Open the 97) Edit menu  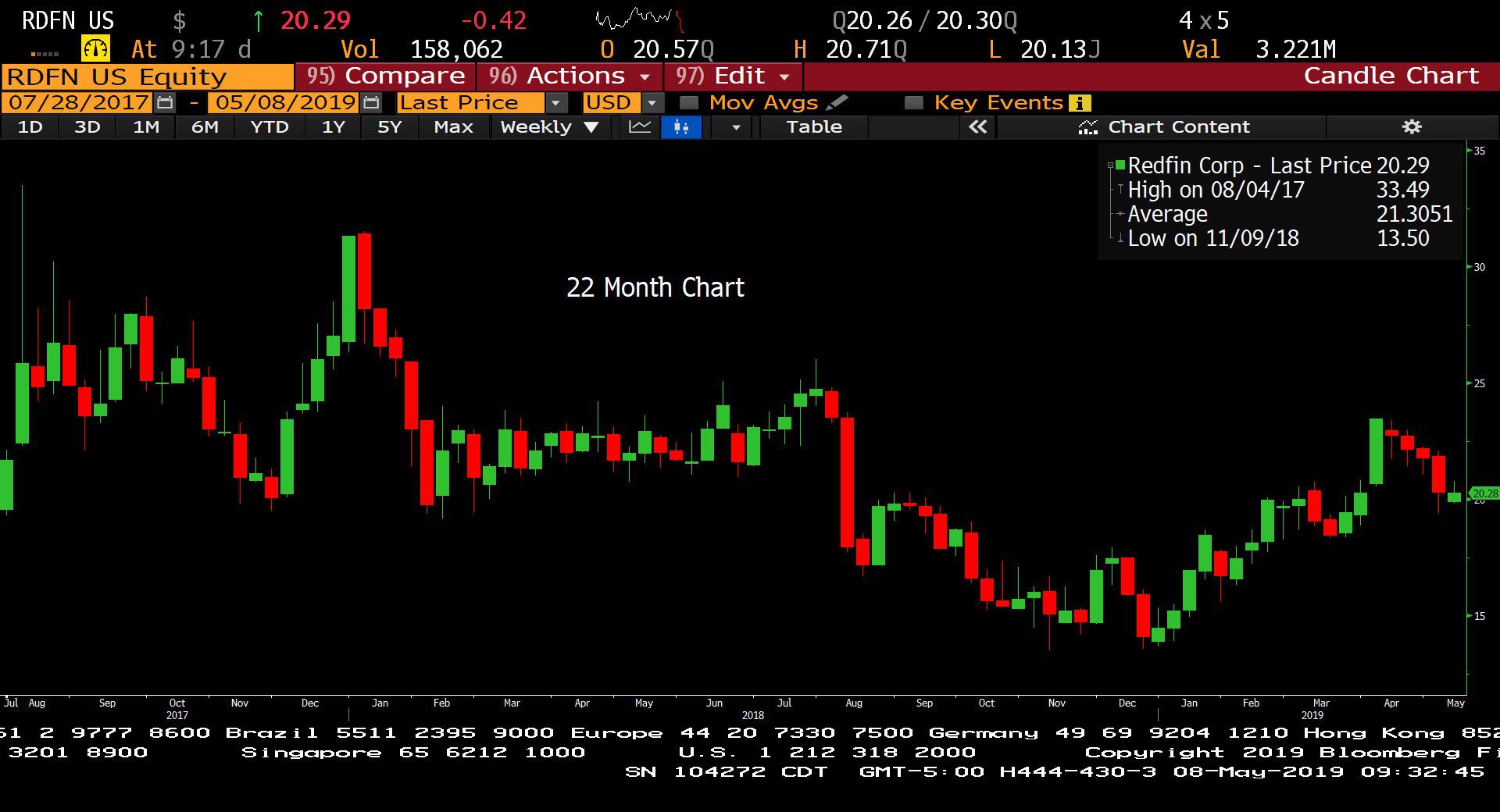coord(733,76)
